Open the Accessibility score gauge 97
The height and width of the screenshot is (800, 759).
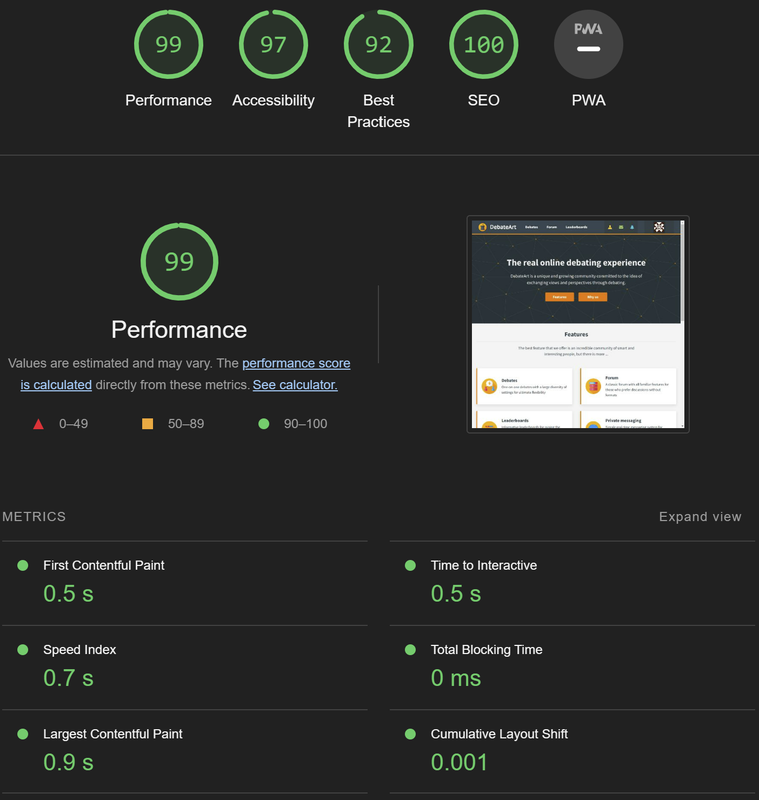[273, 44]
